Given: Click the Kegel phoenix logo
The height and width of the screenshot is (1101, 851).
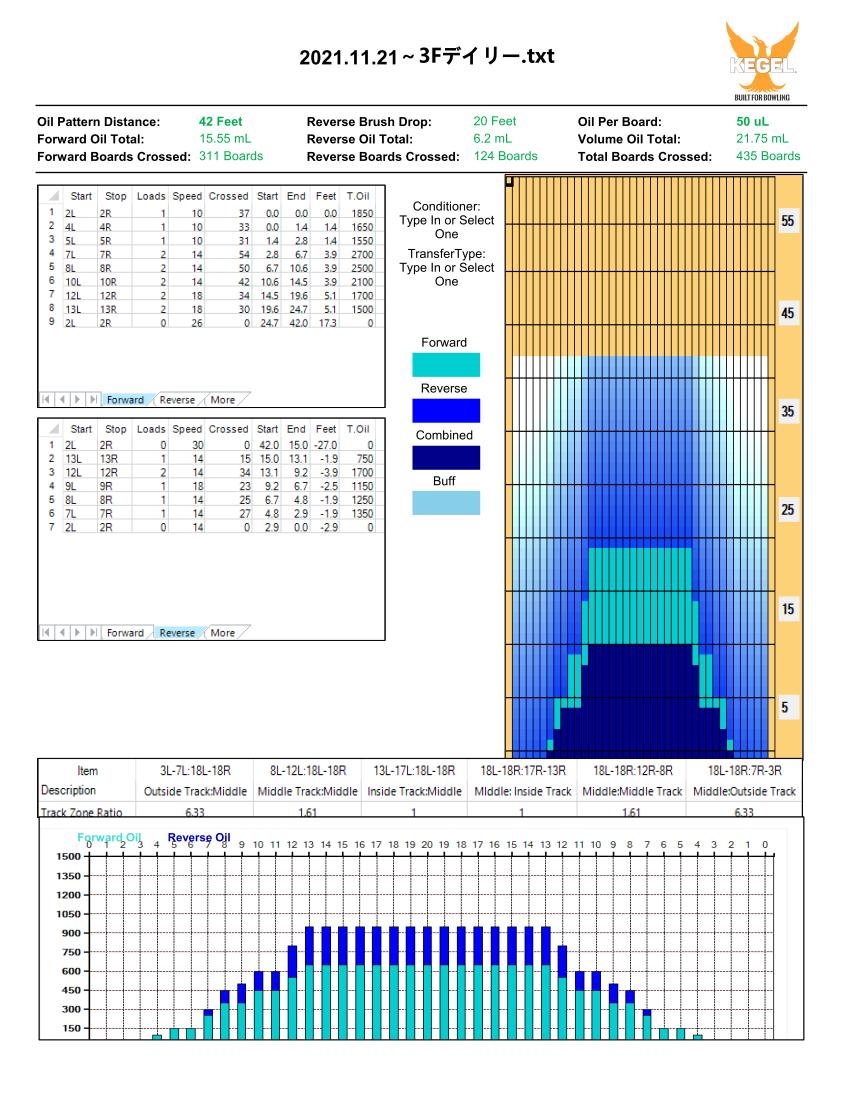Looking at the screenshot, I should 762,60.
